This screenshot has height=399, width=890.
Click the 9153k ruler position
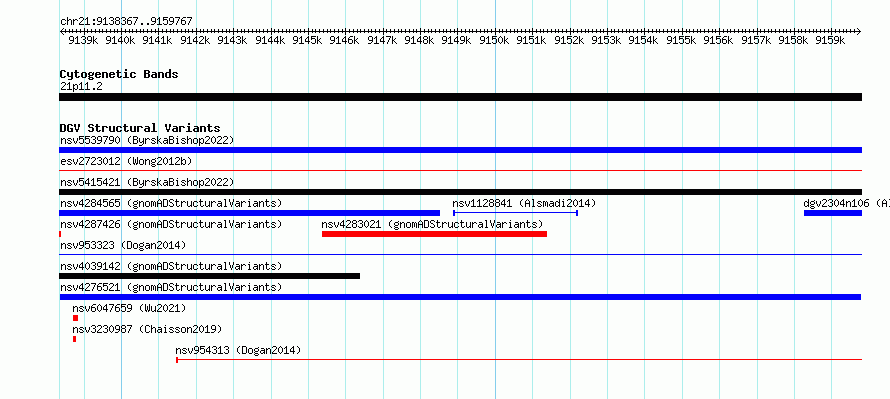(607, 40)
